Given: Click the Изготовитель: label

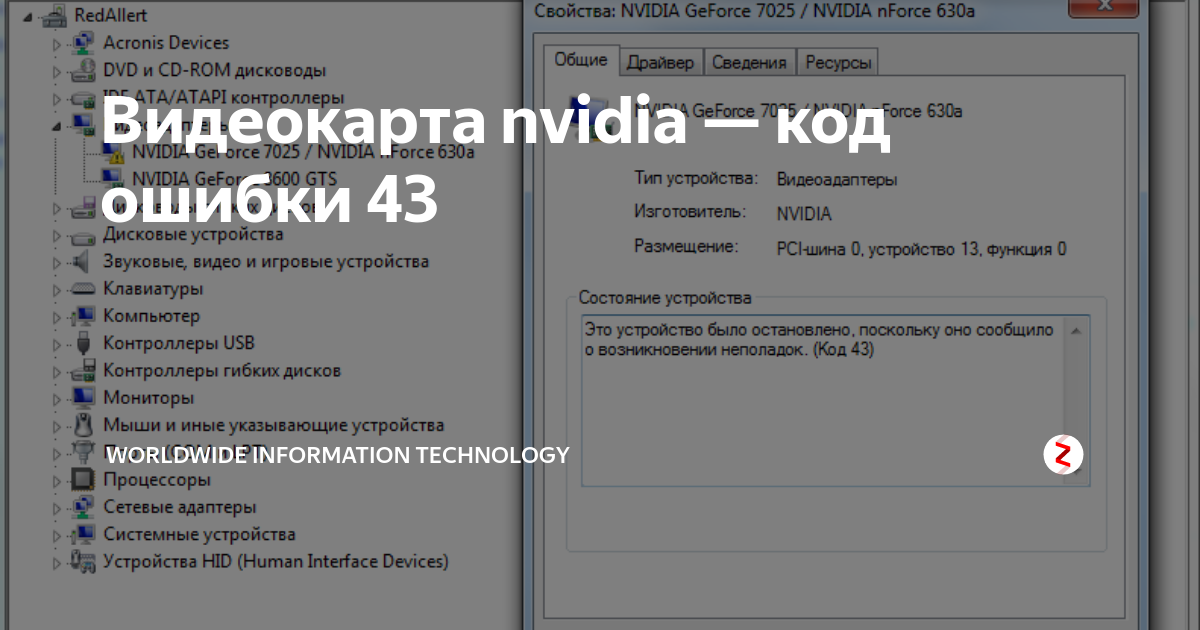Looking at the screenshot, I should (690, 212).
